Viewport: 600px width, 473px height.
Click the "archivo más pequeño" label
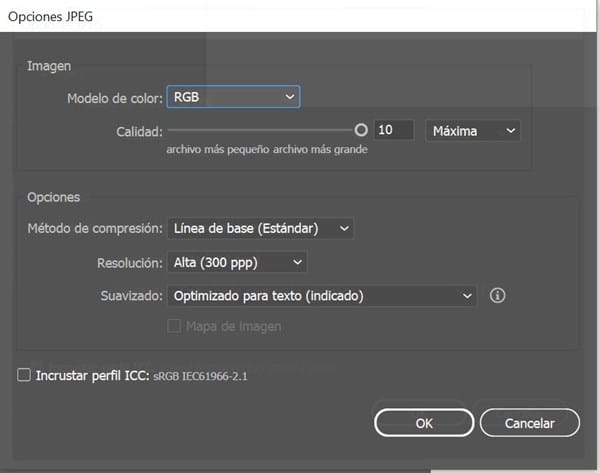click(209, 150)
